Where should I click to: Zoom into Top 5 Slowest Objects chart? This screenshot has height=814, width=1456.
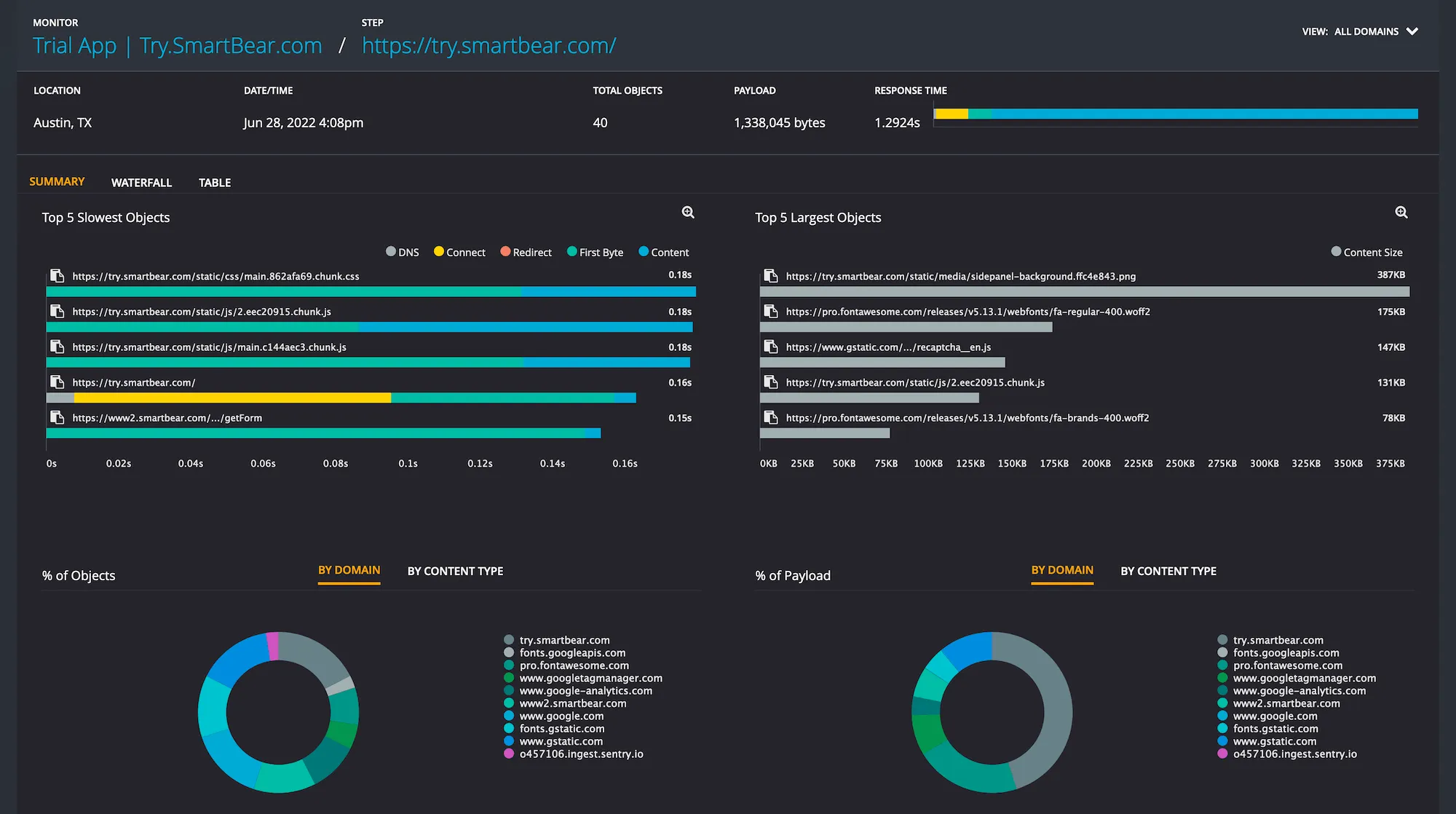[688, 213]
